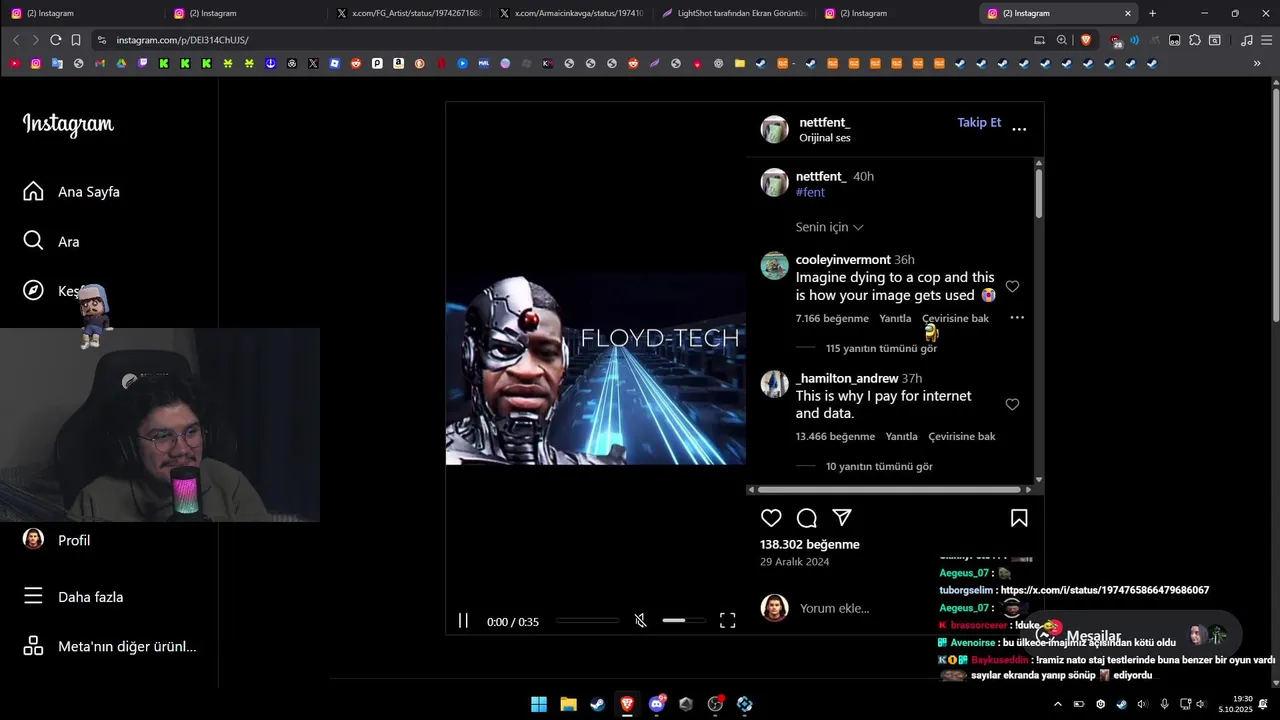Open File Explorer from taskbar
Screen dimensions: 1280x720
tap(568, 704)
